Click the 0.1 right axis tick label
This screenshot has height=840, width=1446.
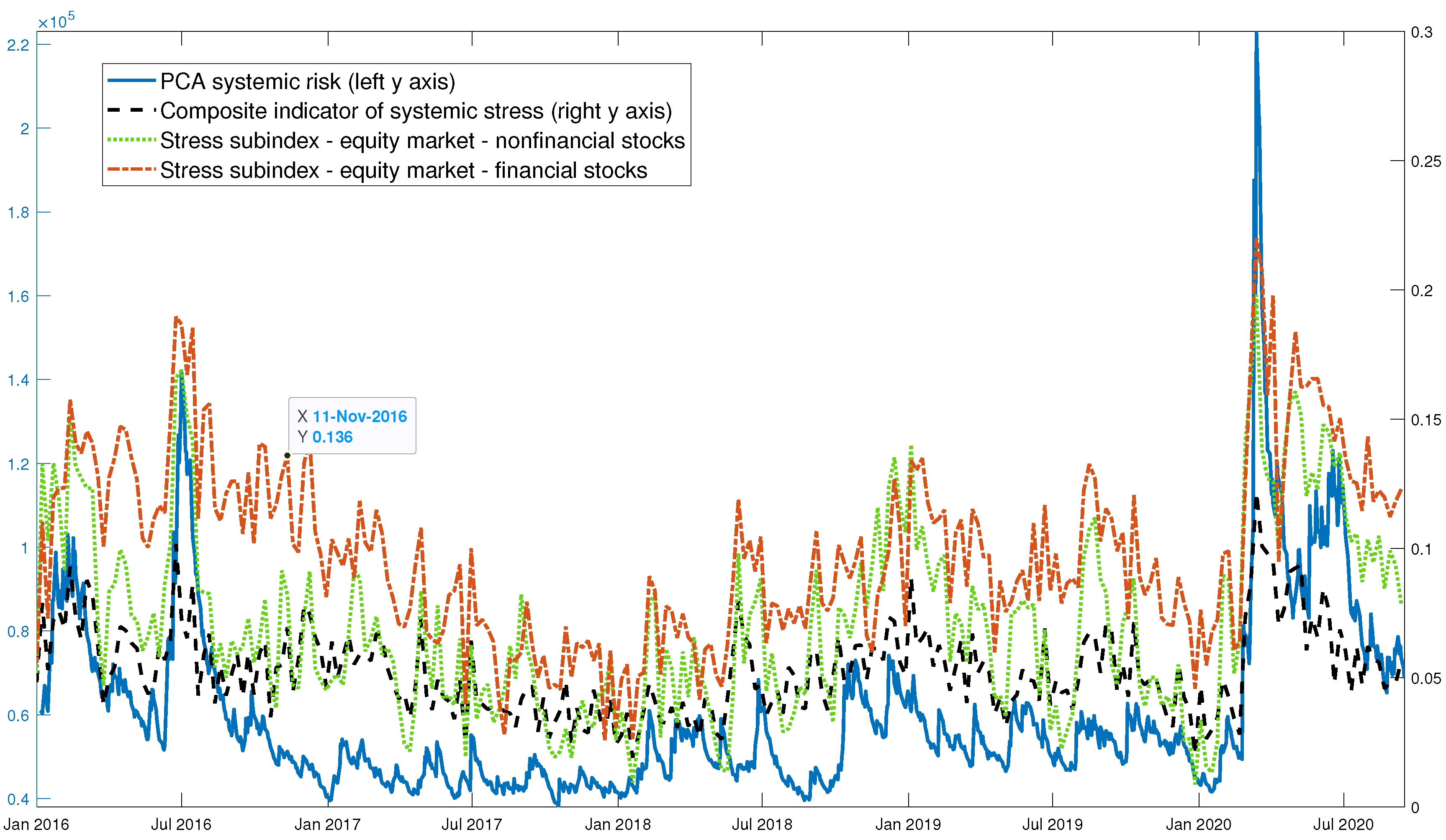pyautogui.click(x=1421, y=549)
